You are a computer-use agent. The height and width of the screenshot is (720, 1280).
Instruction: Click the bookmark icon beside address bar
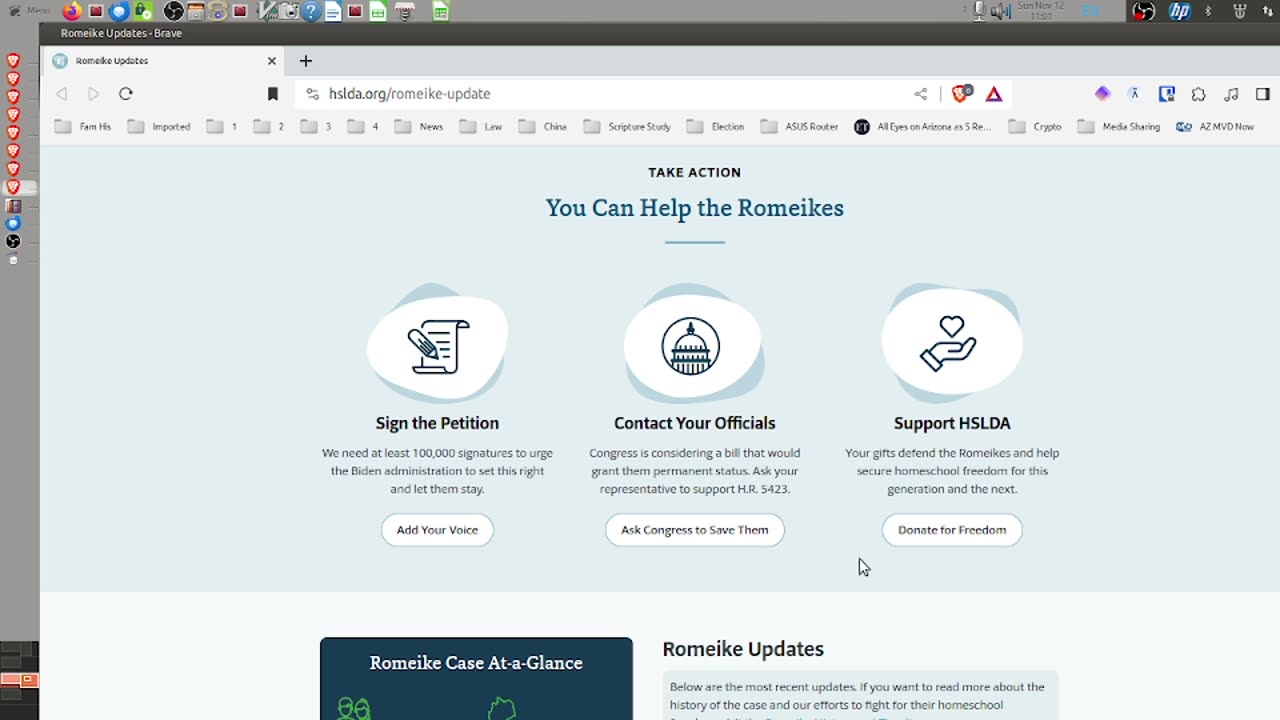(272, 93)
